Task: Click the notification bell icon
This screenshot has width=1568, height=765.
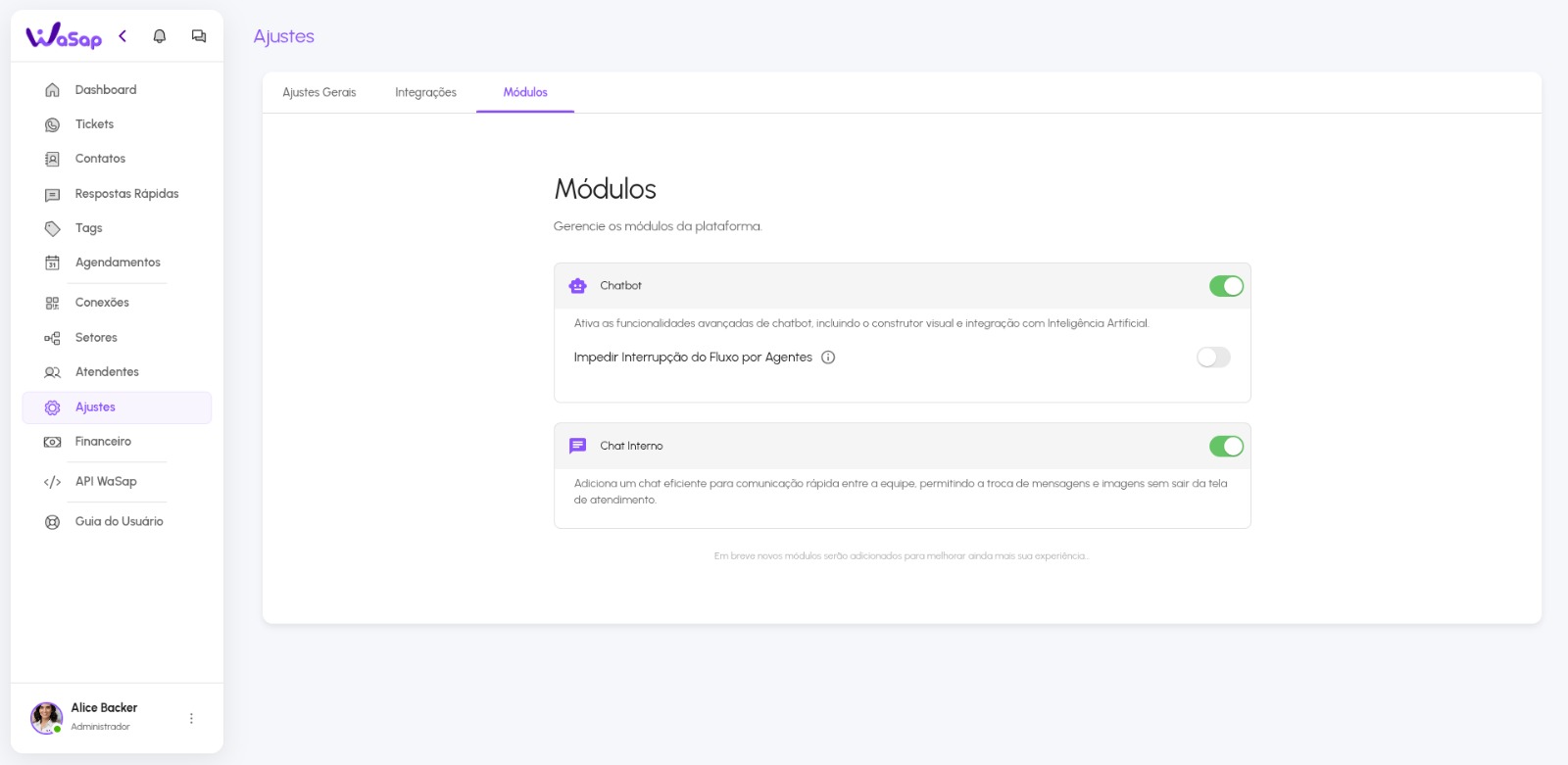Action: tap(160, 36)
